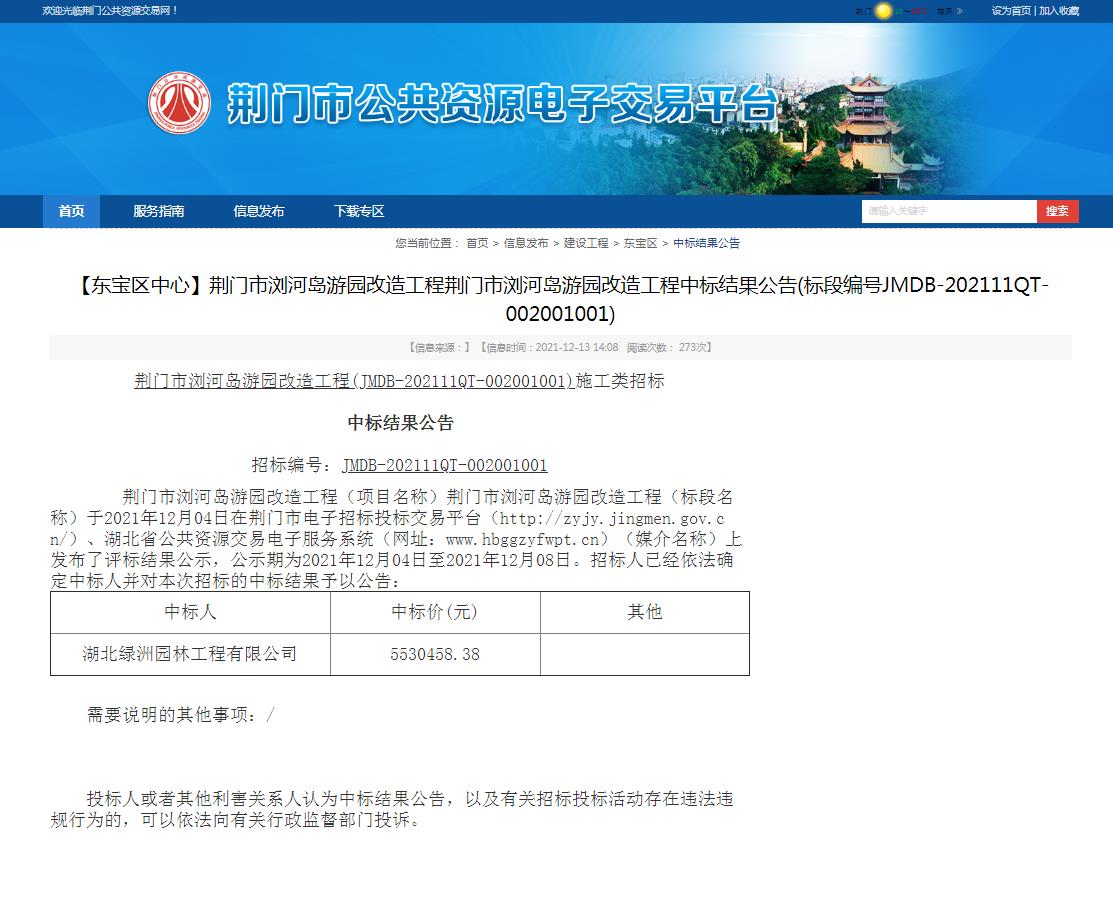Click 设为首页 in the top bar
Viewport: 1113px width, 899px height.
coord(1011,11)
